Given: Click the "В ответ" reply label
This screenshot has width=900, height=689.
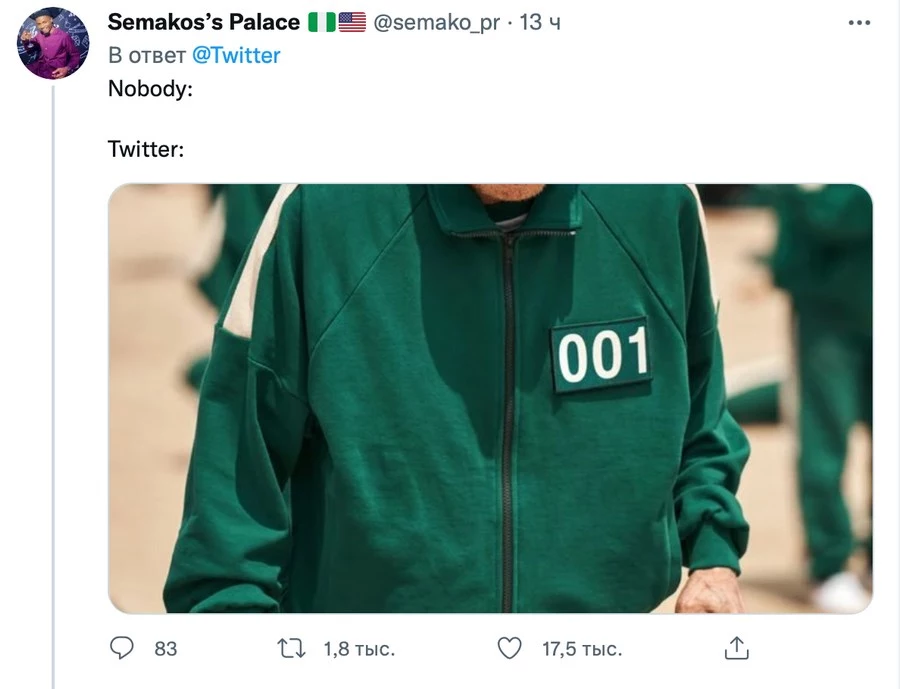Looking at the screenshot, I should point(146,55).
